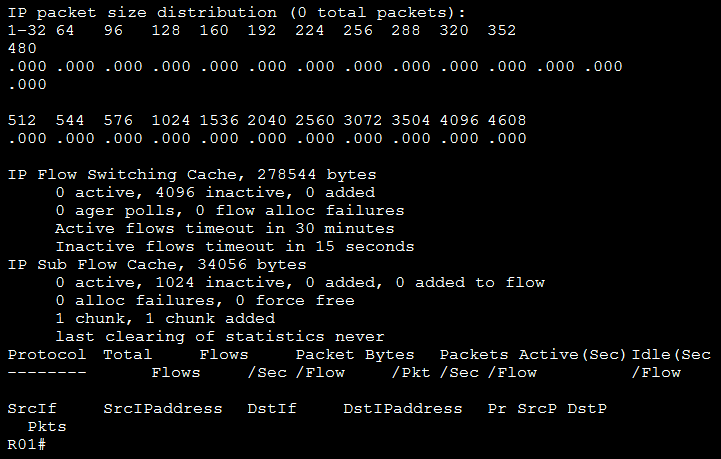
Task: Click the 'Idle(Sec' column header
Action: point(671,355)
